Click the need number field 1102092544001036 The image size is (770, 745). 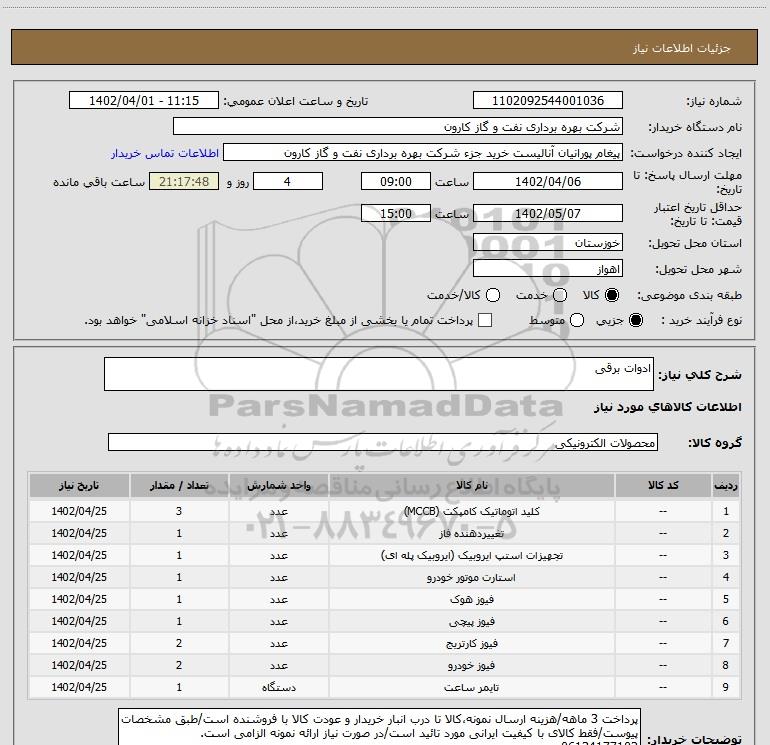[548, 101]
